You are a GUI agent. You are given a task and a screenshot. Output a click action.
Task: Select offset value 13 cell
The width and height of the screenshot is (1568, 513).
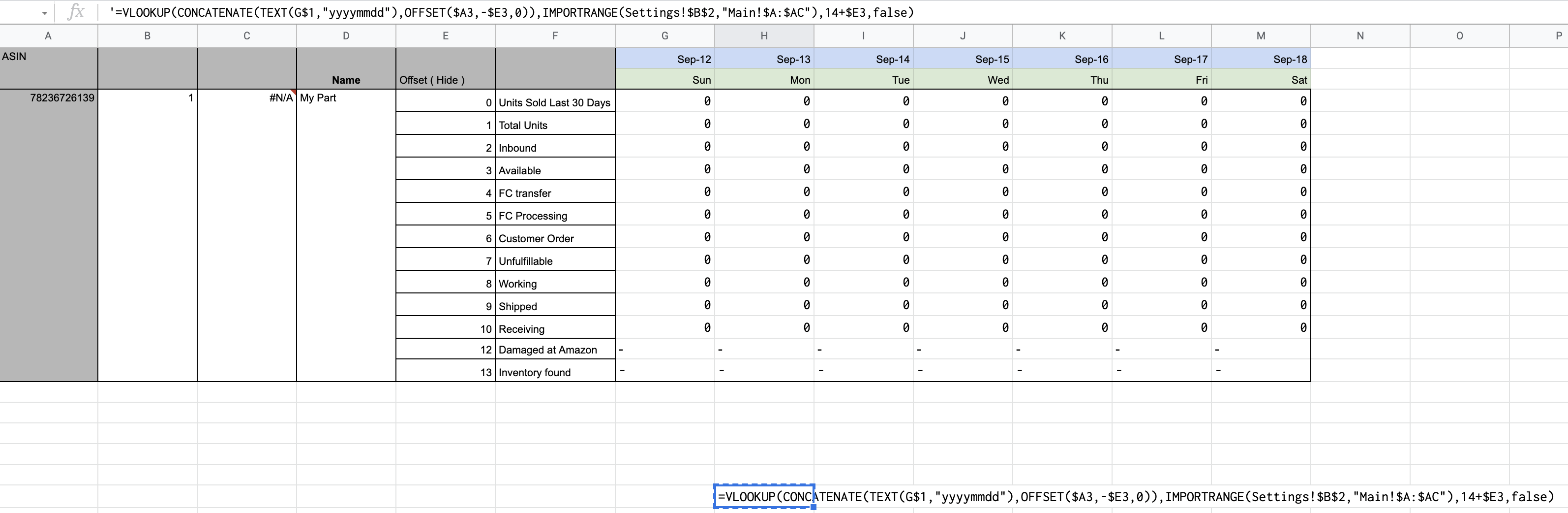tap(446, 371)
